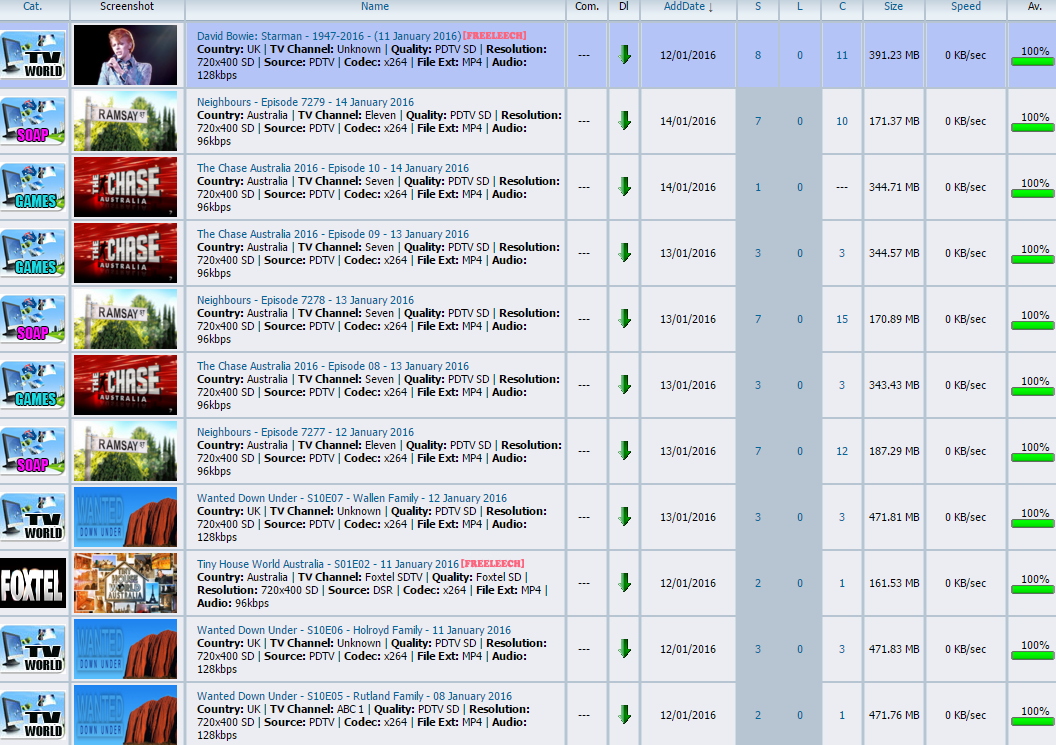1056x745 pixels.
Task: Open Wanted Down Under S10E05 Rutland Family link
Action: [354, 696]
